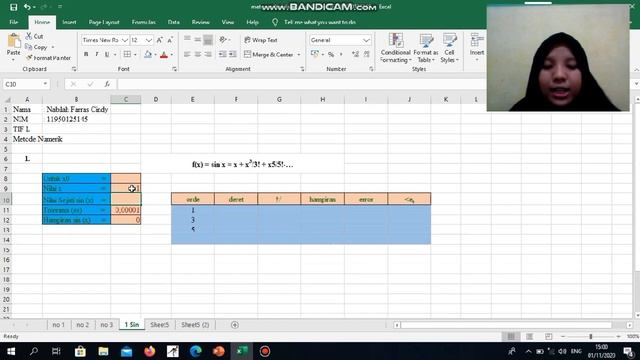
Task: Decrease font size with smaller A
Action: [x=170, y=40]
